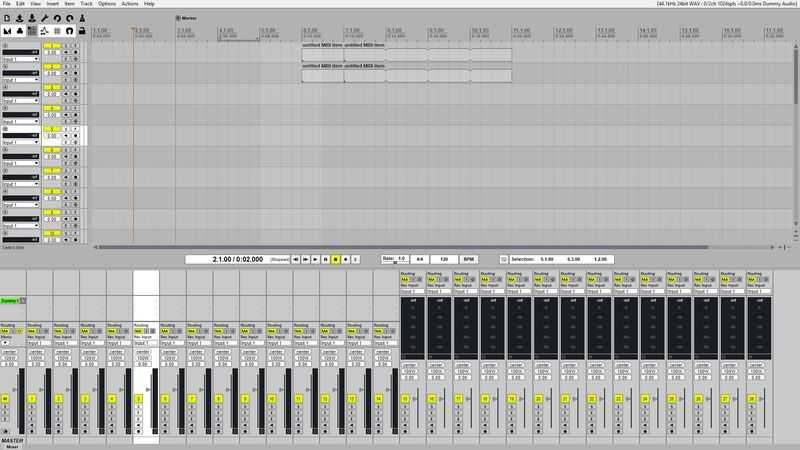Click the Open Project toolbar icon
The width and height of the screenshot is (800, 450).
click(x=19, y=18)
